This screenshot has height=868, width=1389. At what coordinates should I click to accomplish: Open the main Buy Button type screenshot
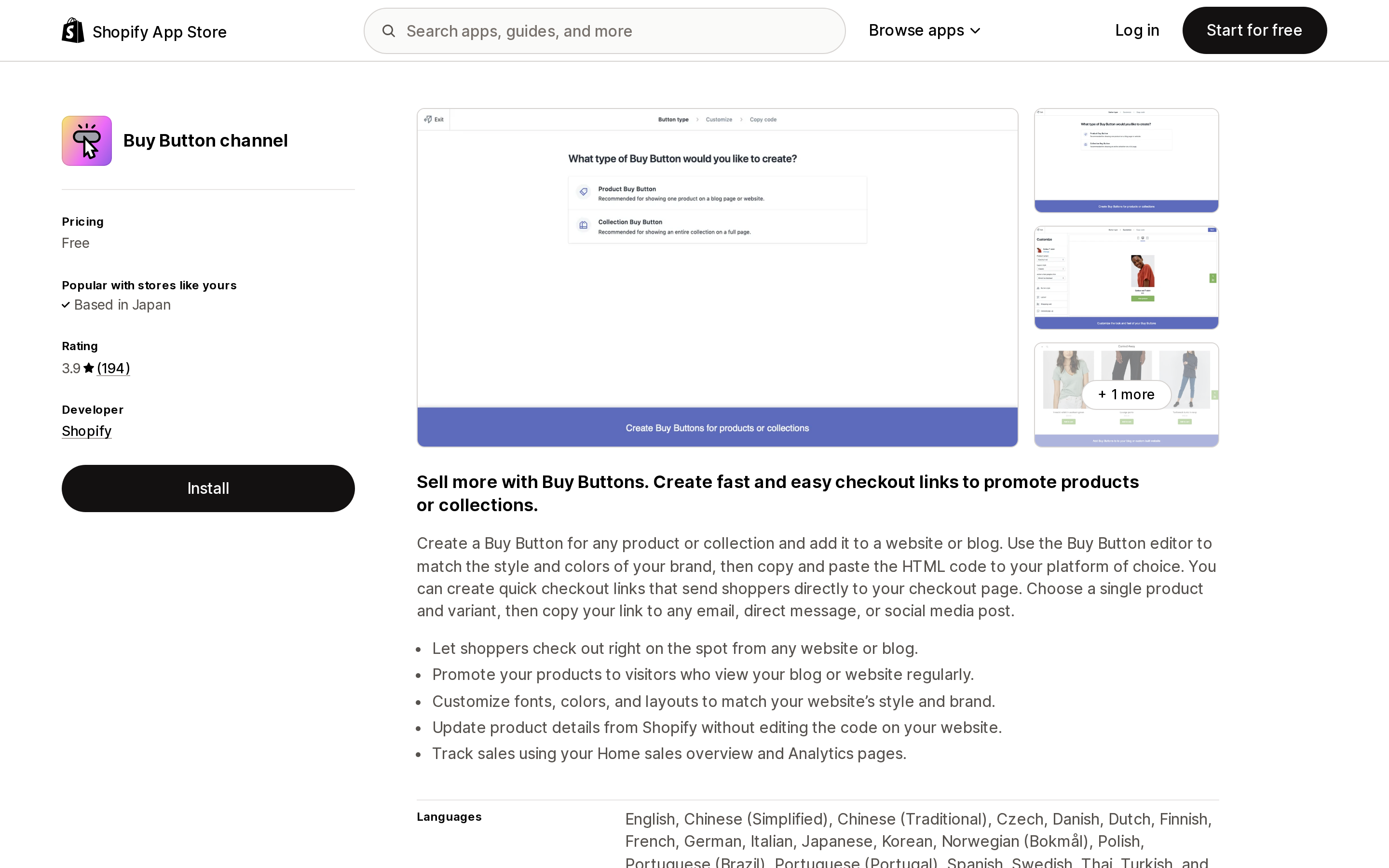[718, 277]
